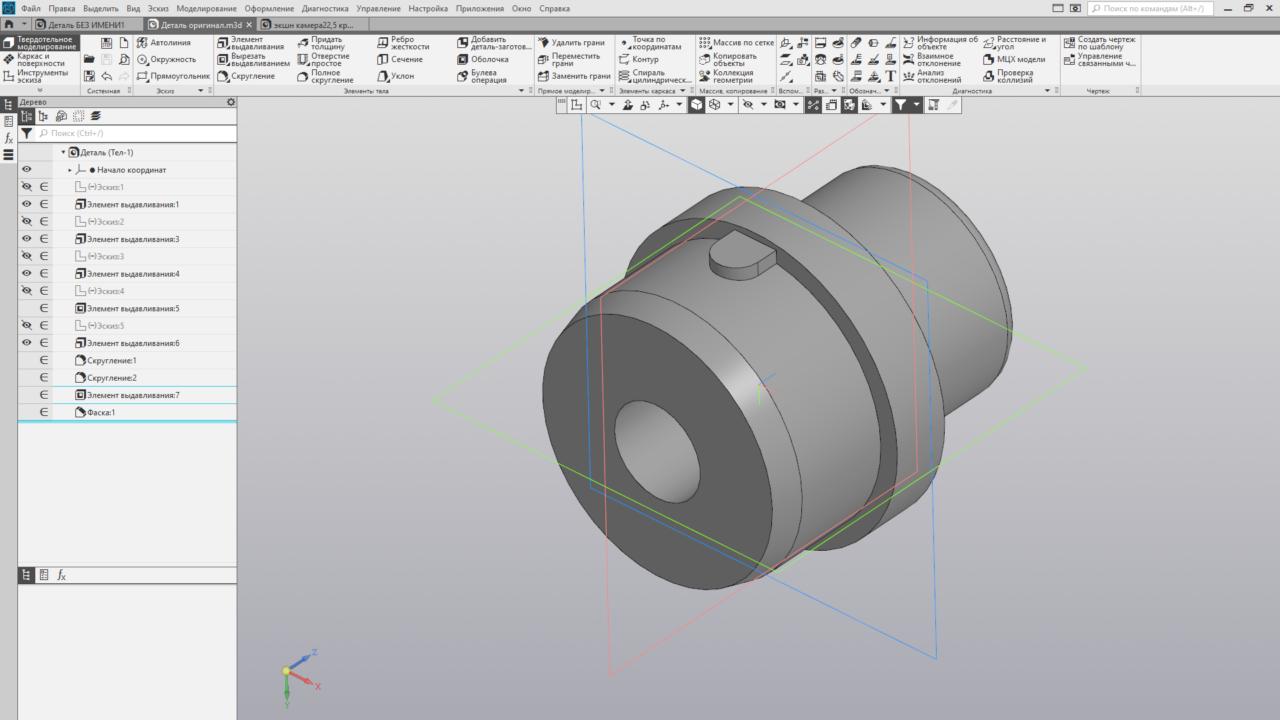Open Информация об объекте diagnostics

(939, 43)
